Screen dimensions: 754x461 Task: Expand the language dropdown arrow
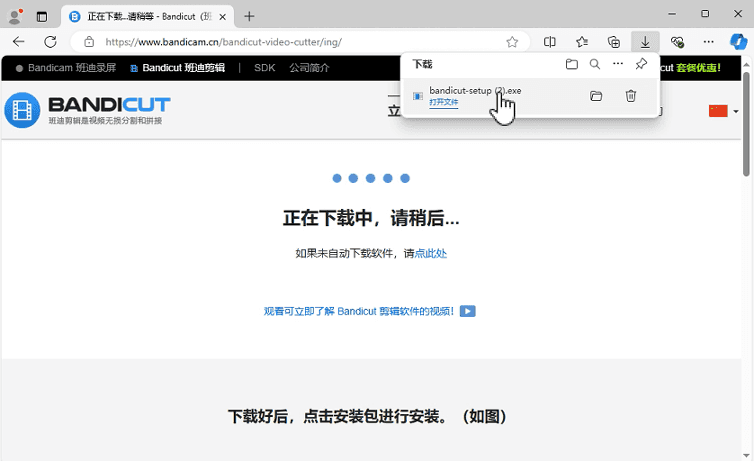point(736,112)
